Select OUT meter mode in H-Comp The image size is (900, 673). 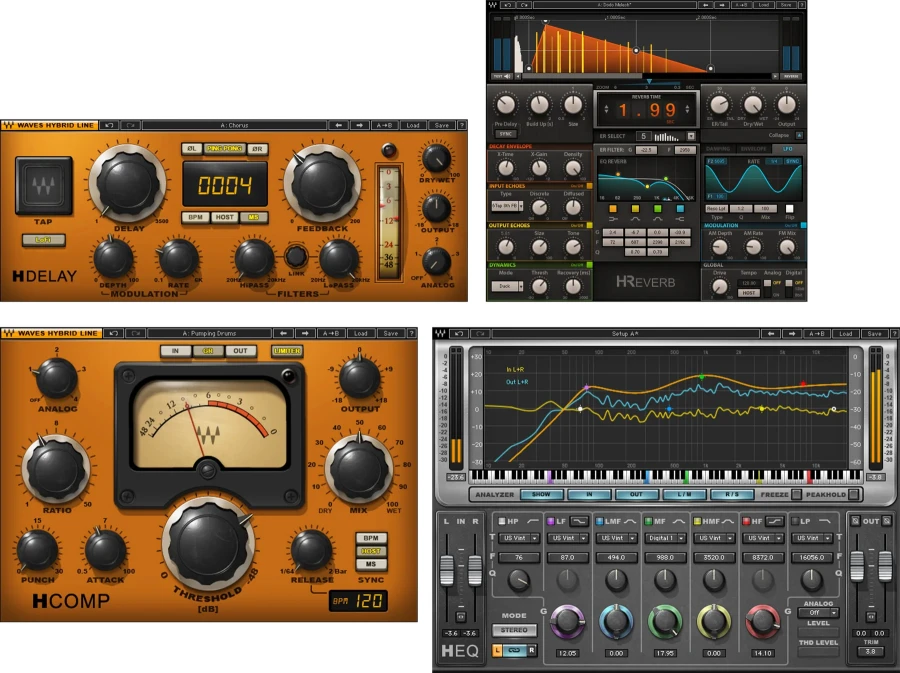point(240,351)
